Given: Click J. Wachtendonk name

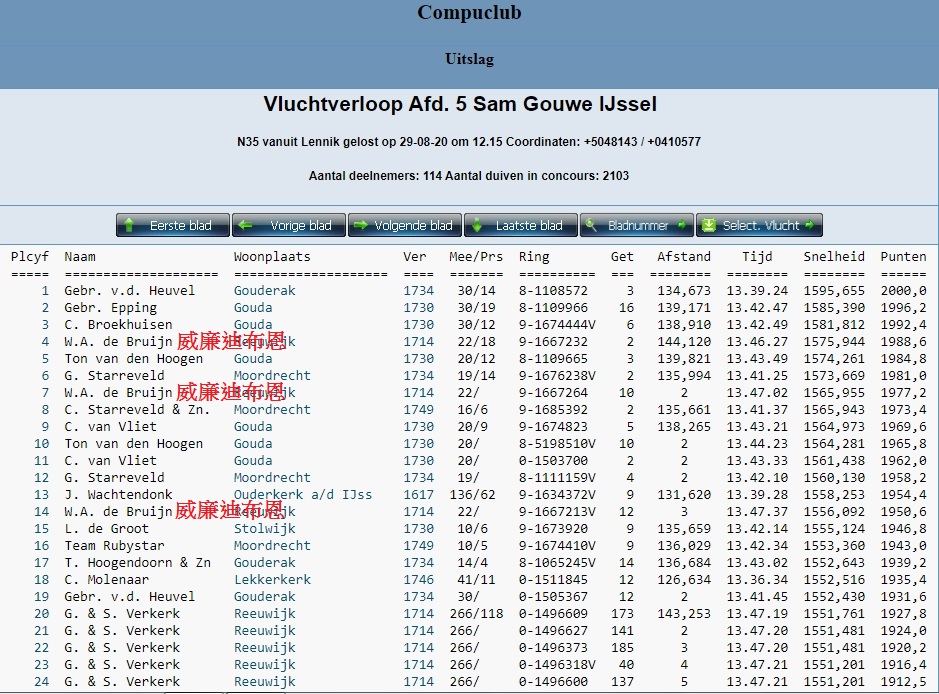Looking at the screenshot, I should (118, 495).
